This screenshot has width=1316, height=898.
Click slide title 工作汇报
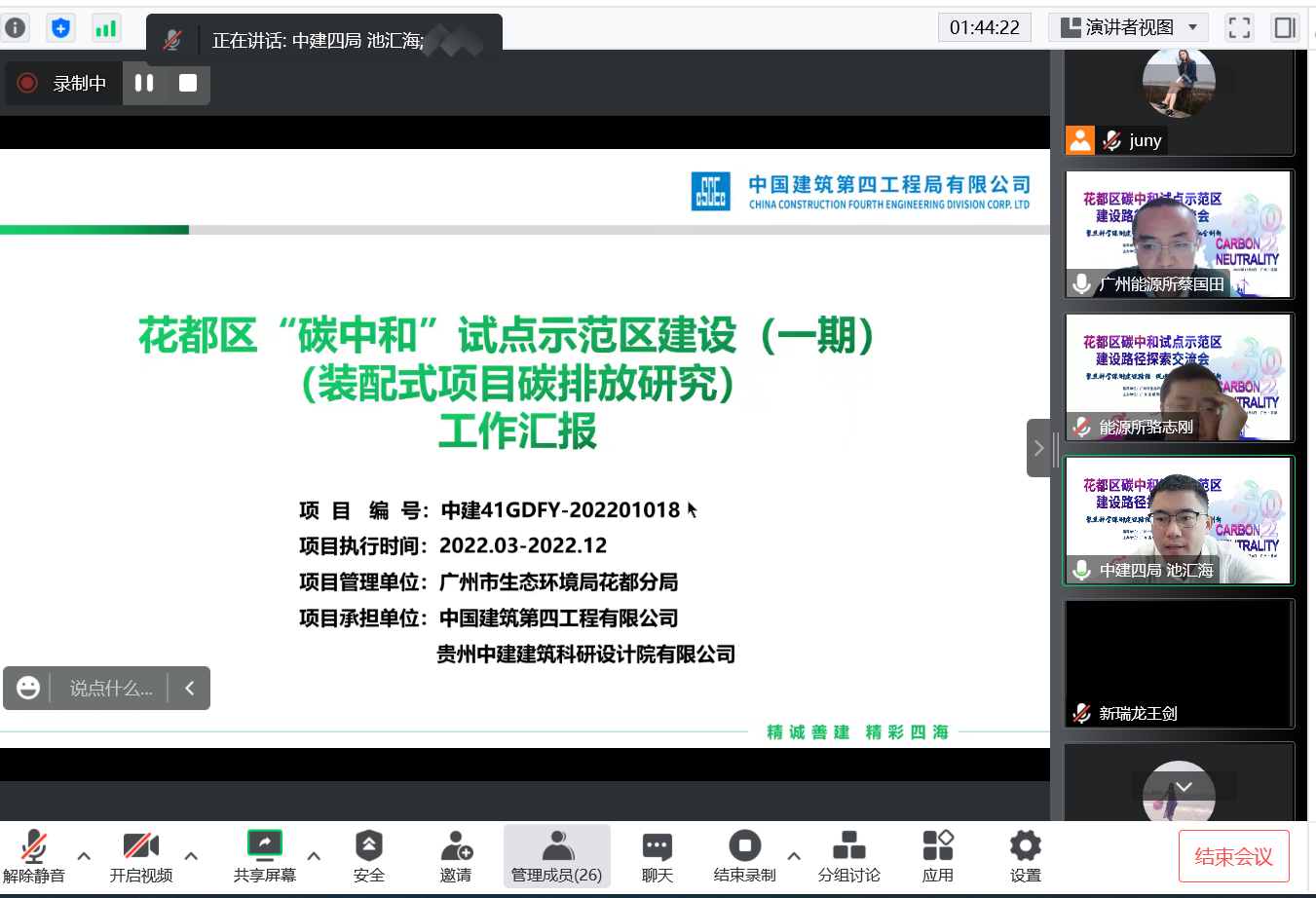[x=517, y=430]
